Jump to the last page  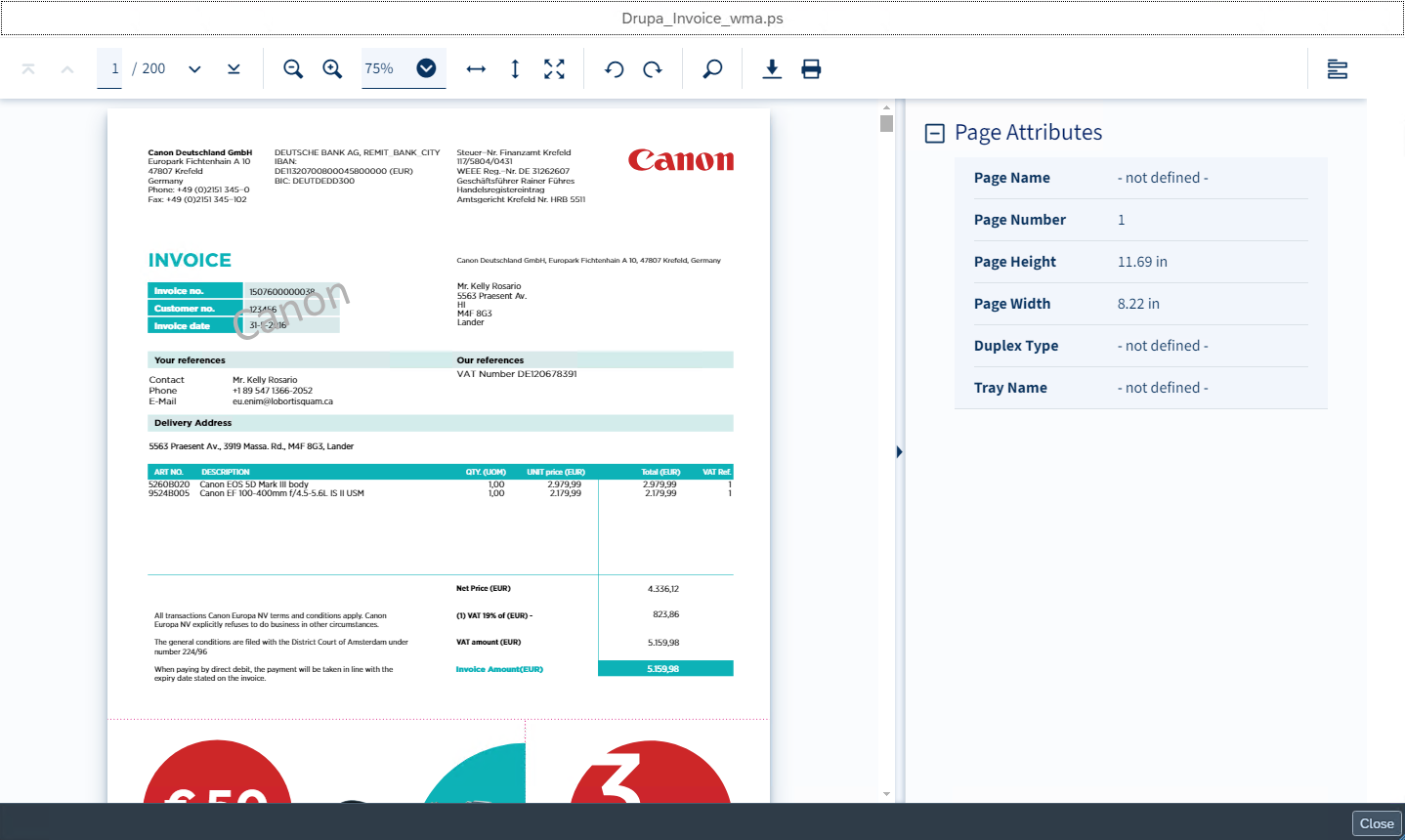click(x=234, y=68)
